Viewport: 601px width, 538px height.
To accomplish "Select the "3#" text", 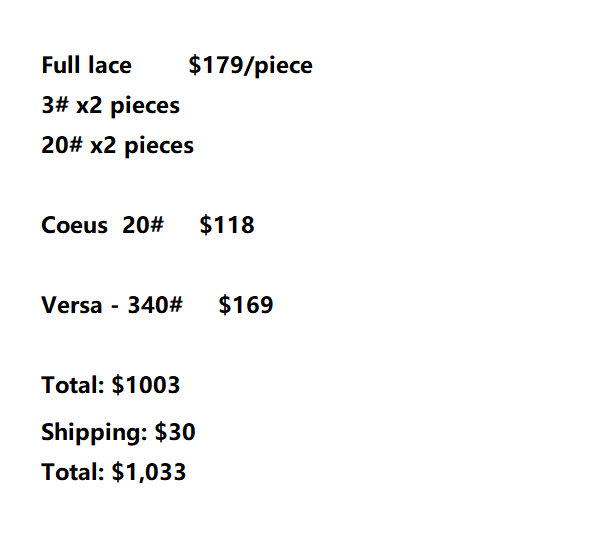I will pyautogui.click(x=55, y=106).
